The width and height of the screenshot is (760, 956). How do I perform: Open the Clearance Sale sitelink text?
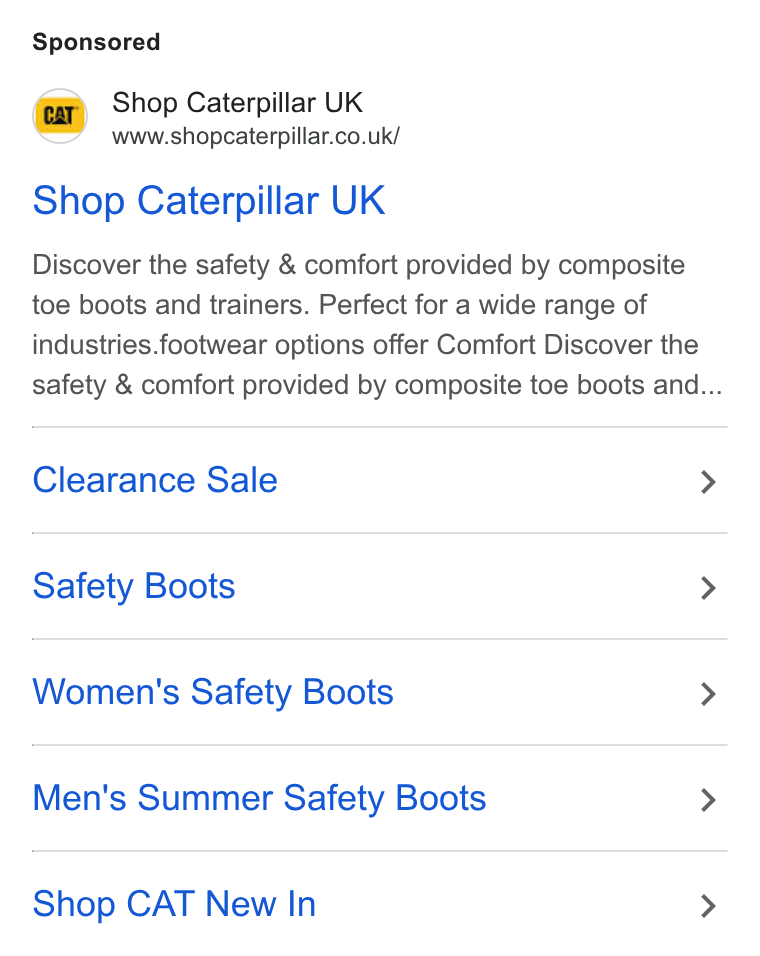pyautogui.click(x=155, y=480)
